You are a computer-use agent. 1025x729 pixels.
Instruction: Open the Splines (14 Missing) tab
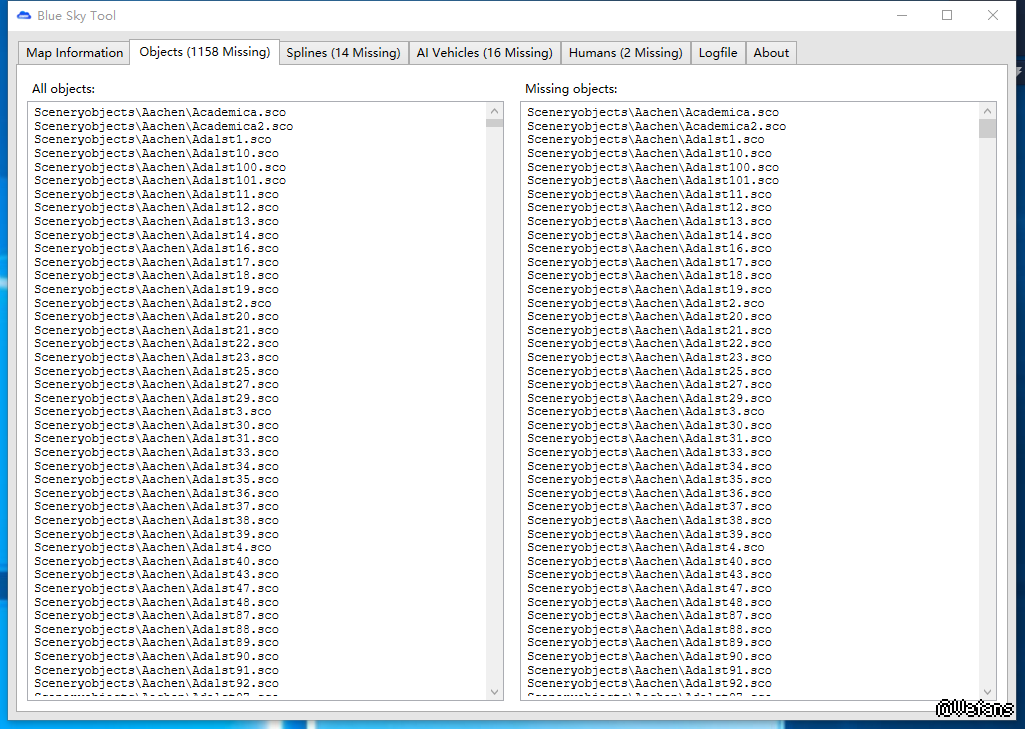pyautogui.click(x=343, y=53)
